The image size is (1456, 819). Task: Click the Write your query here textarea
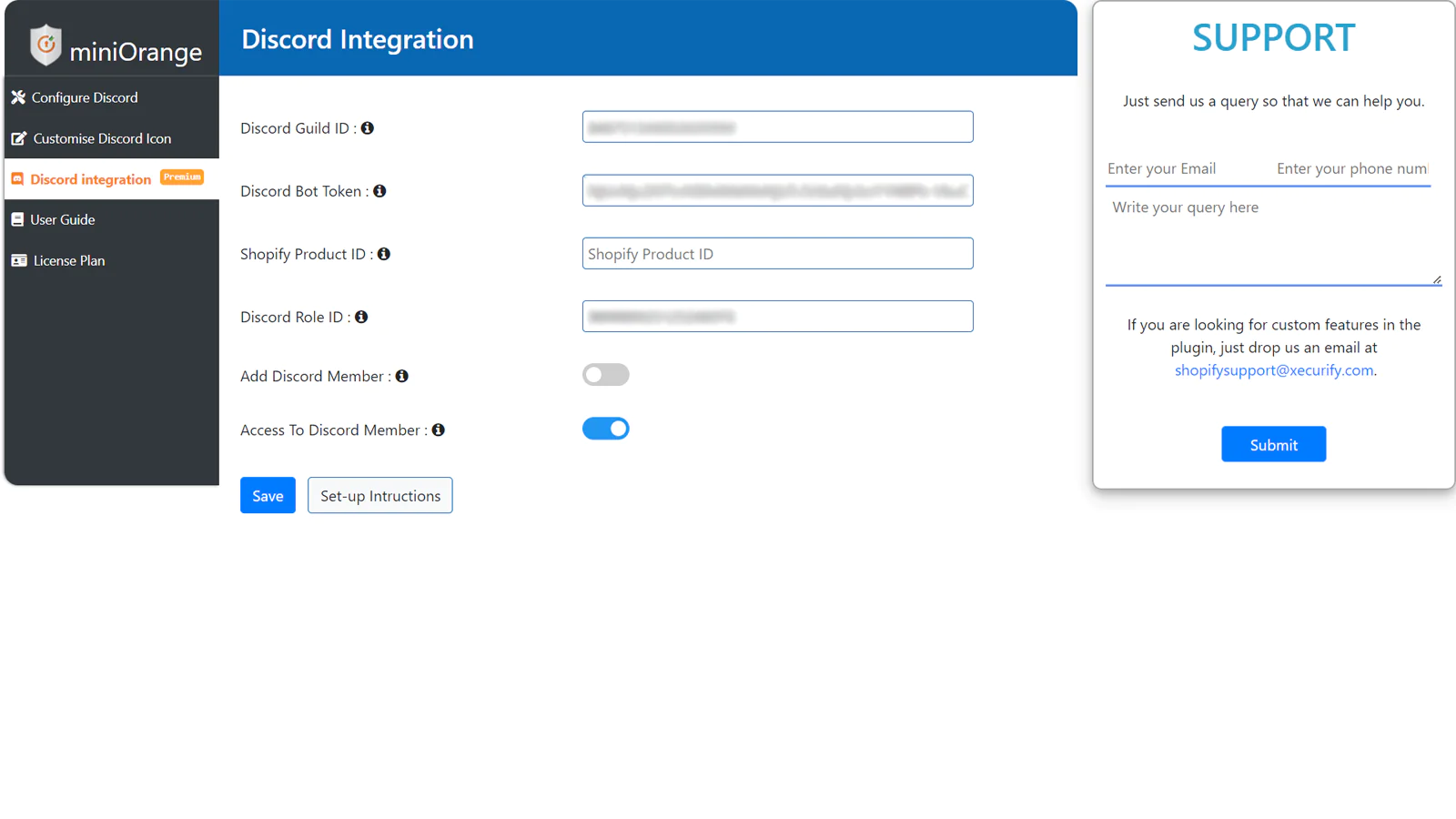click(1273, 238)
